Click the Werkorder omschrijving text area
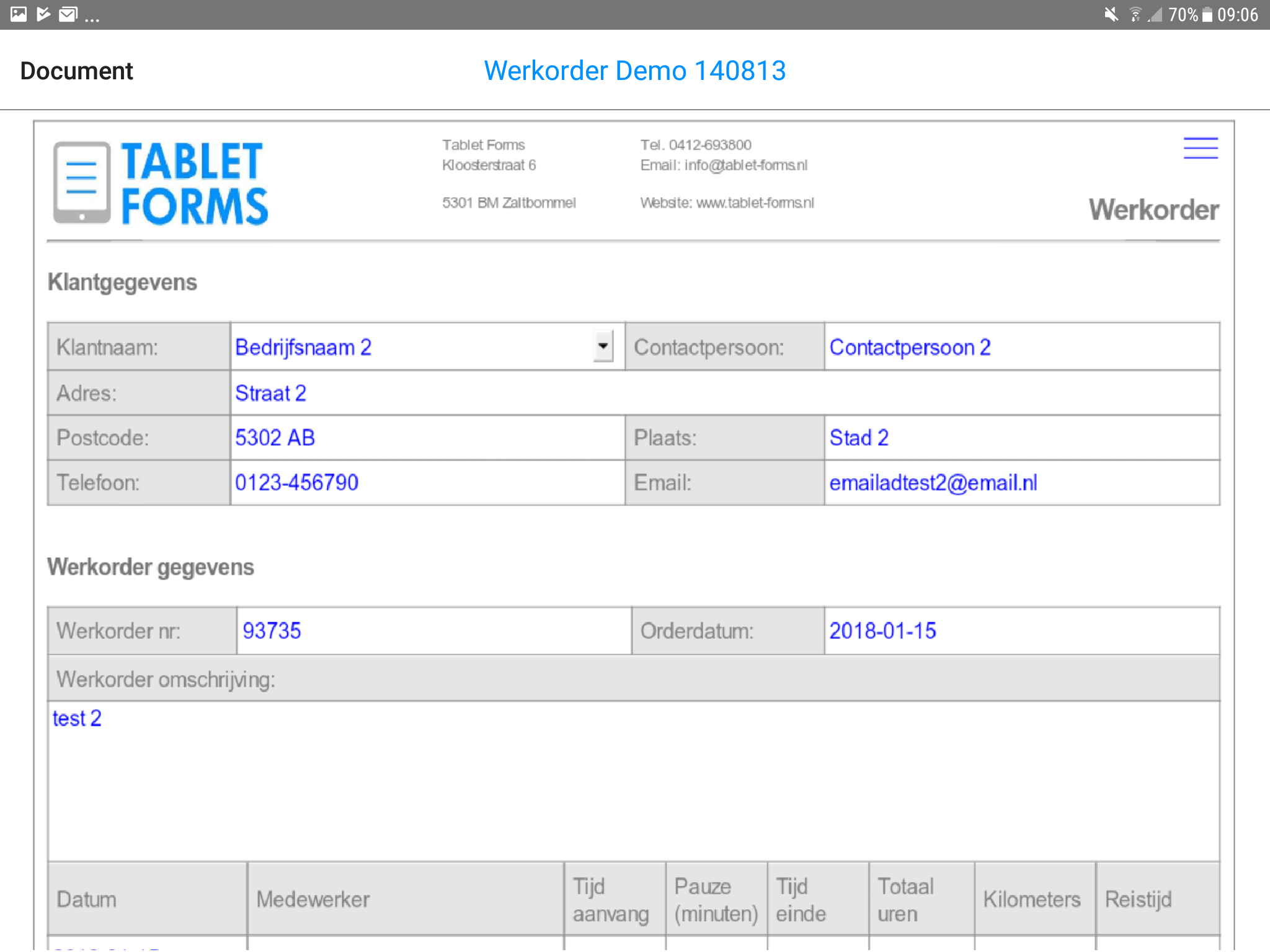 click(x=633, y=781)
